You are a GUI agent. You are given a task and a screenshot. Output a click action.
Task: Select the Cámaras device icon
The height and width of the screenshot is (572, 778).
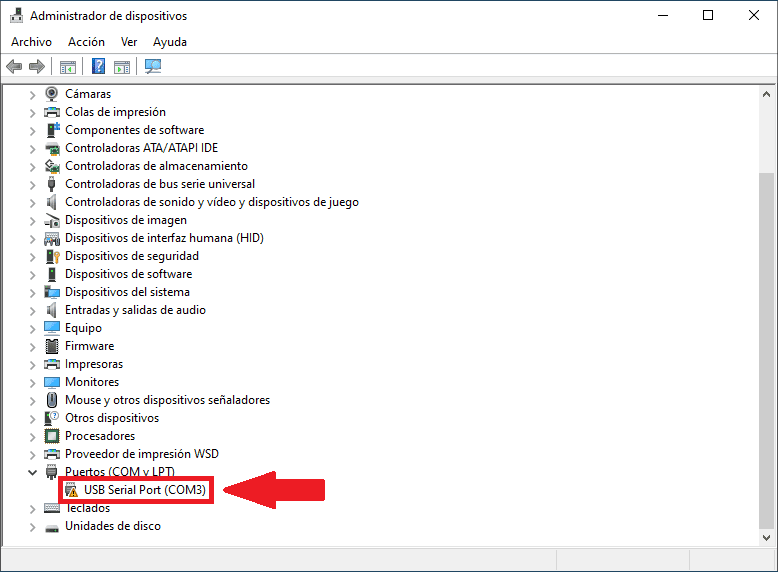click(52, 94)
